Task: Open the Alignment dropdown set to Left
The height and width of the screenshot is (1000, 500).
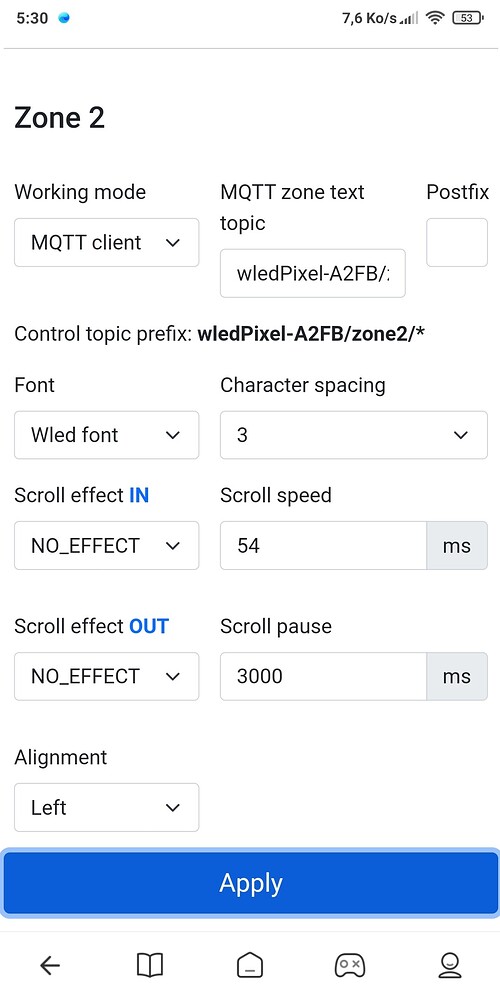Action: coord(107,807)
